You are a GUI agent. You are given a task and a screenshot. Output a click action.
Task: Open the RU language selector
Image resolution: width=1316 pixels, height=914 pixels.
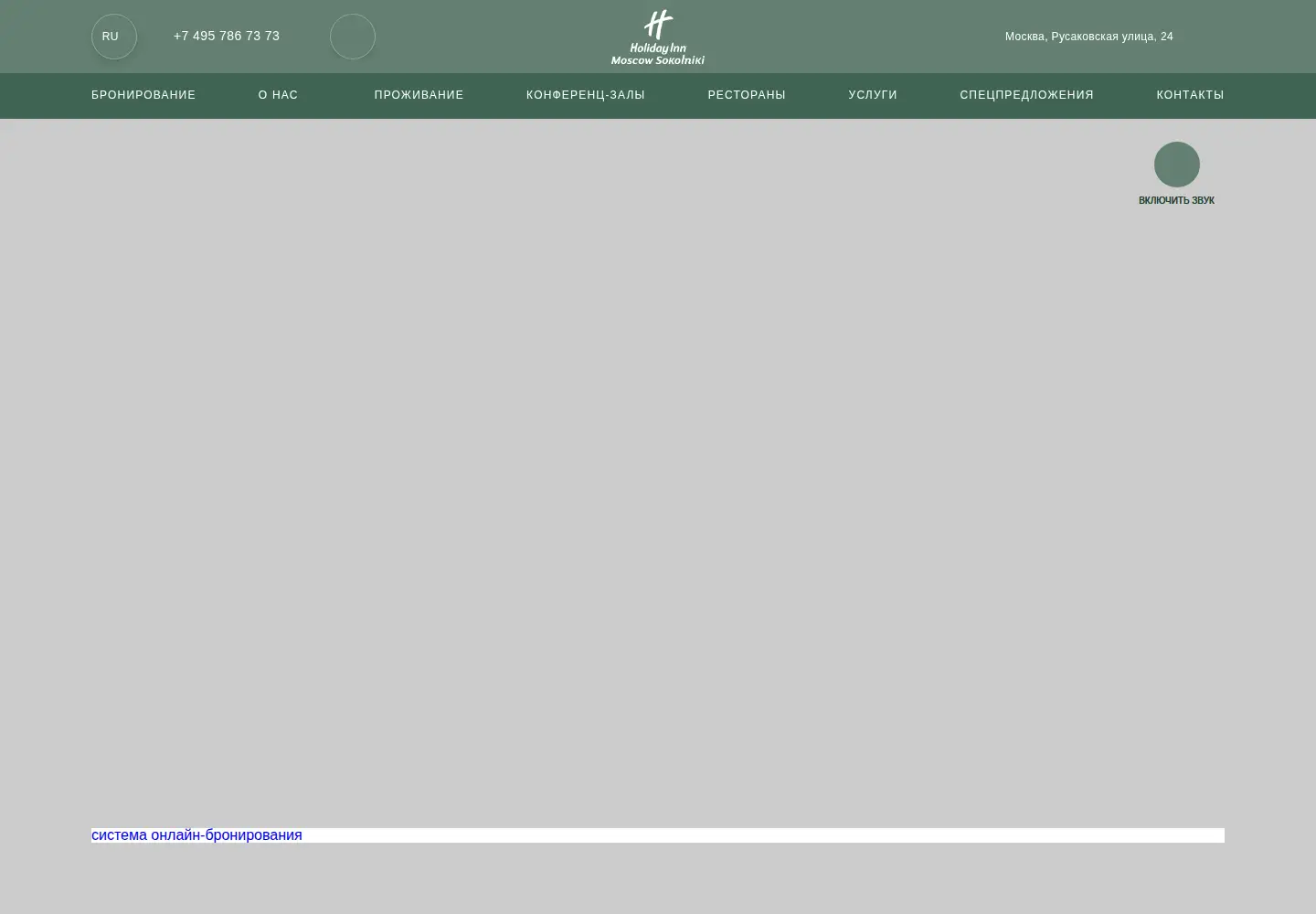(x=113, y=37)
